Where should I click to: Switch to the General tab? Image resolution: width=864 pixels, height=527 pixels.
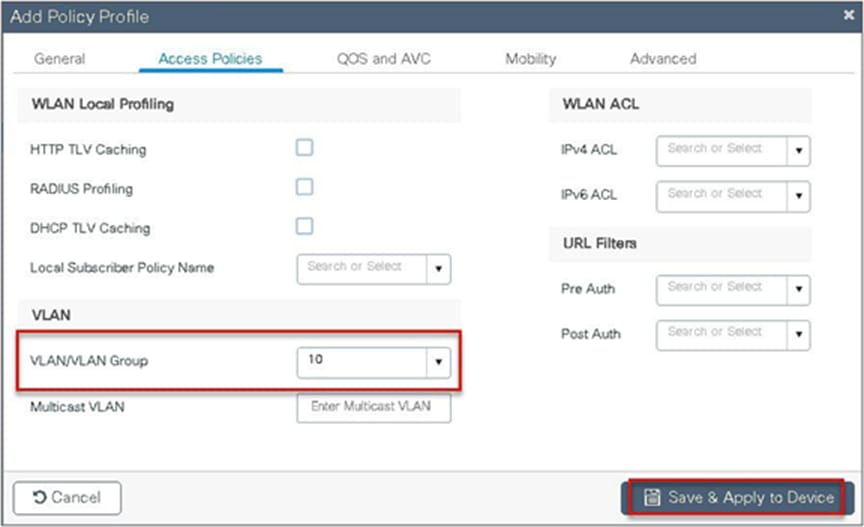coord(60,58)
